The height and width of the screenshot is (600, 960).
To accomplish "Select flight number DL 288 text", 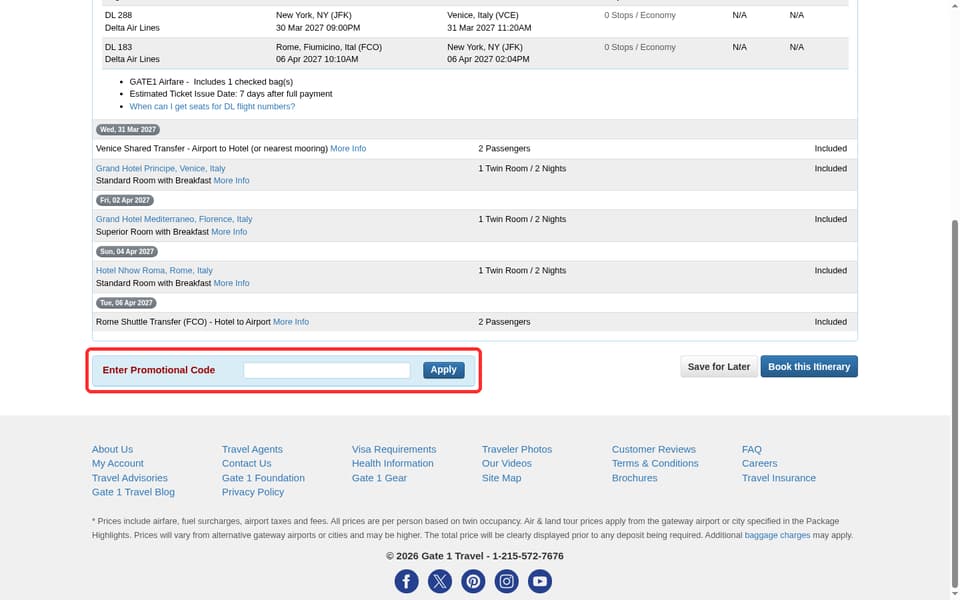I will point(118,15).
